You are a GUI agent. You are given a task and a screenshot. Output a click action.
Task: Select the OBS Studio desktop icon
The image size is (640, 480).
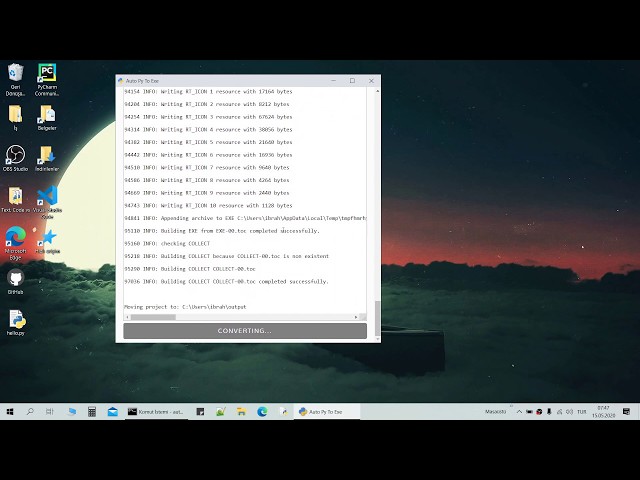[16, 158]
